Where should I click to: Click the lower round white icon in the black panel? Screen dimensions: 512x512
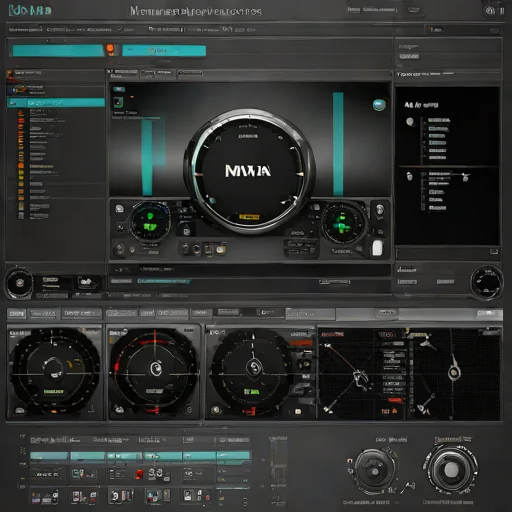pyautogui.click(x=410, y=176)
